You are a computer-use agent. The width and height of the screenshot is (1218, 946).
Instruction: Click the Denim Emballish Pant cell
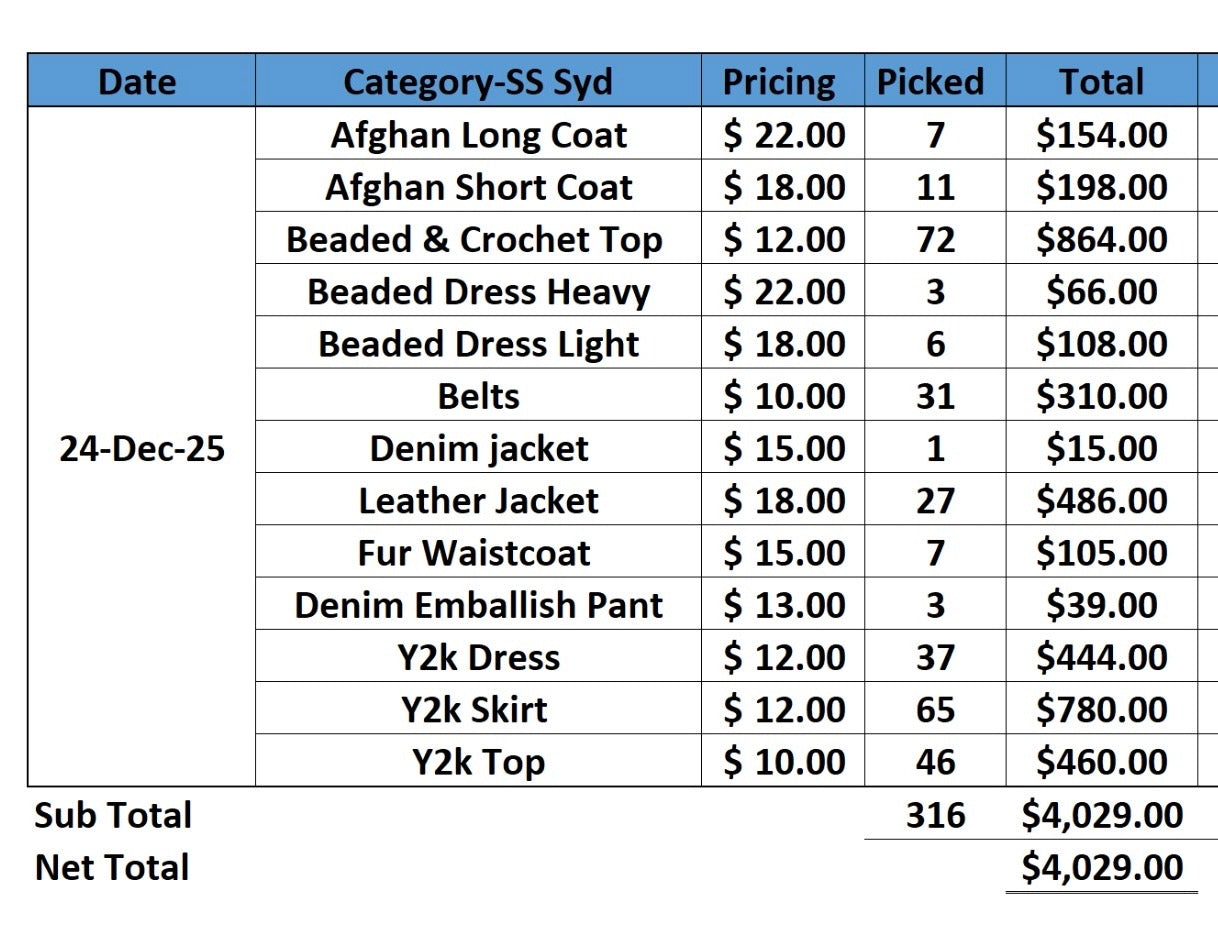[x=478, y=605]
